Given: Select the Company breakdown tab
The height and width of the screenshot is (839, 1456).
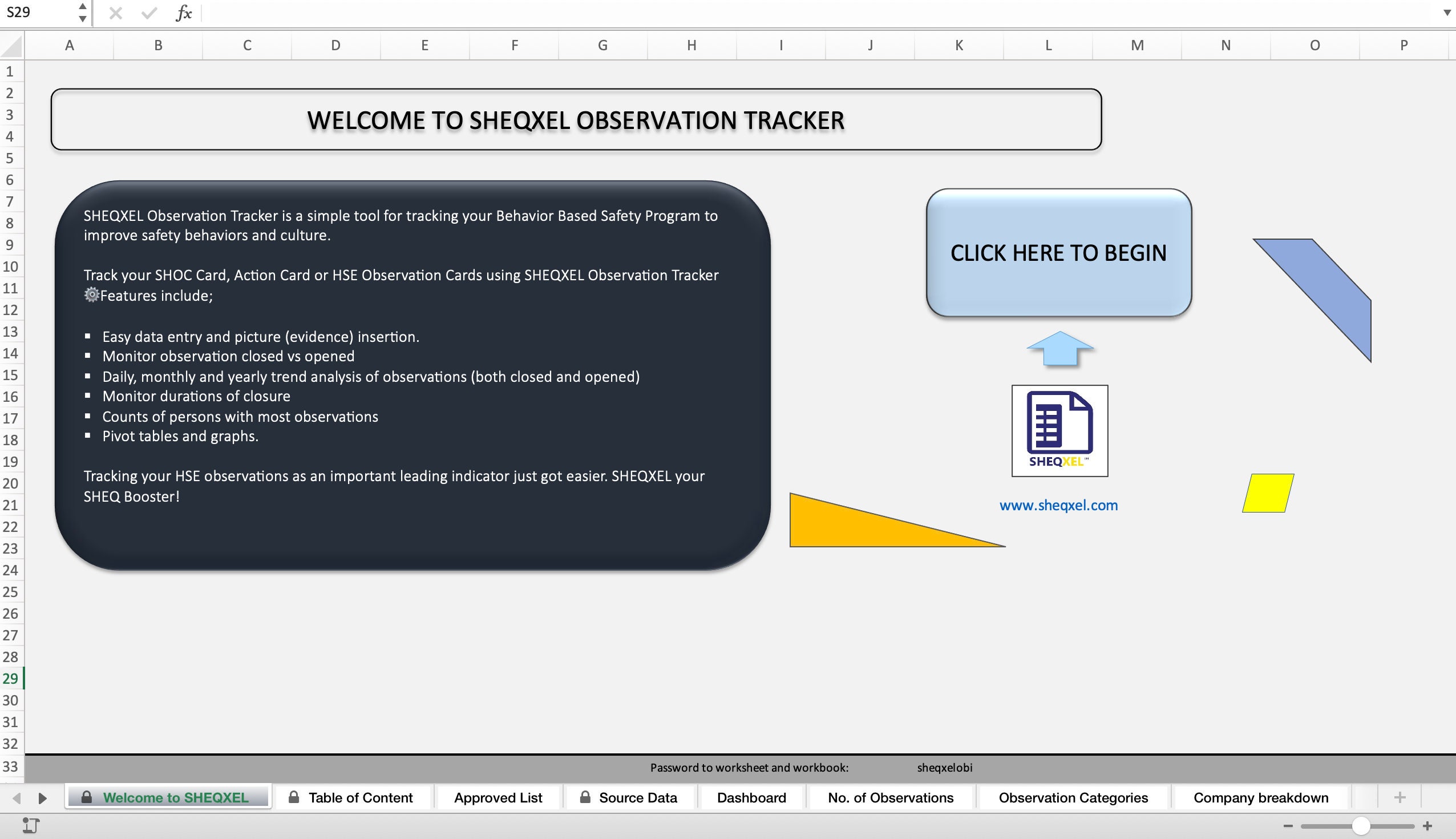Looking at the screenshot, I should click(1261, 797).
